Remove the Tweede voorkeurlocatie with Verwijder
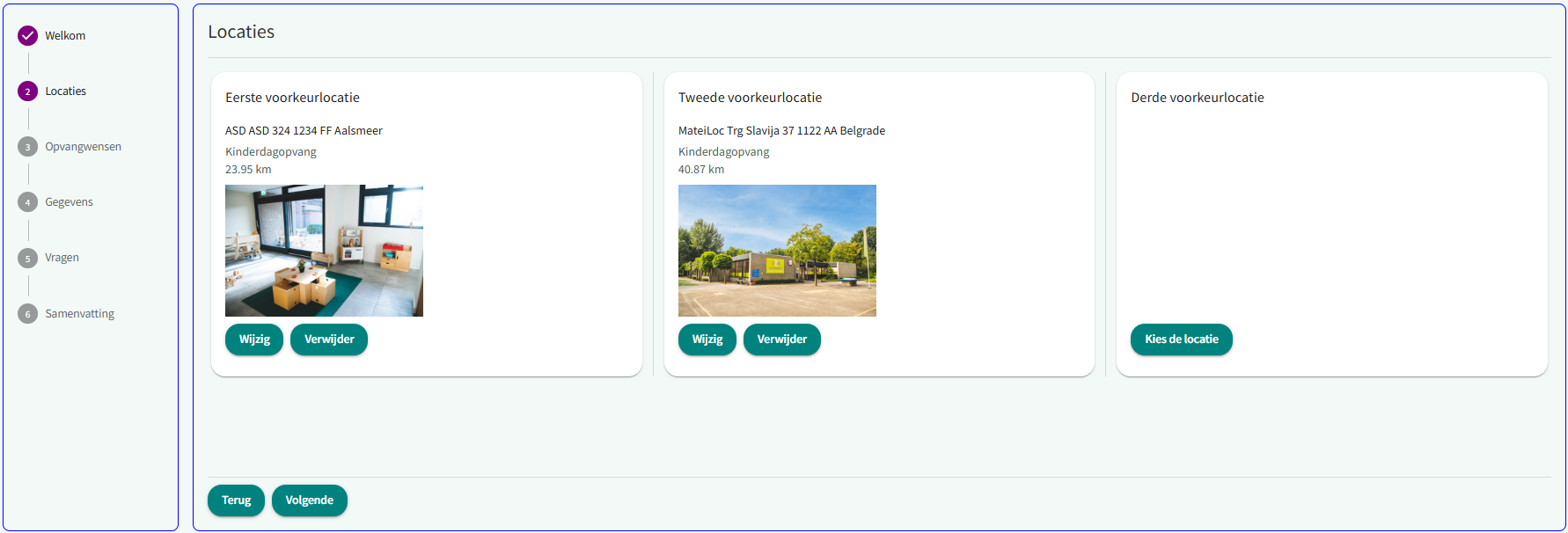Viewport: 1568px width, 533px height. pyautogui.click(x=781, y=340)
